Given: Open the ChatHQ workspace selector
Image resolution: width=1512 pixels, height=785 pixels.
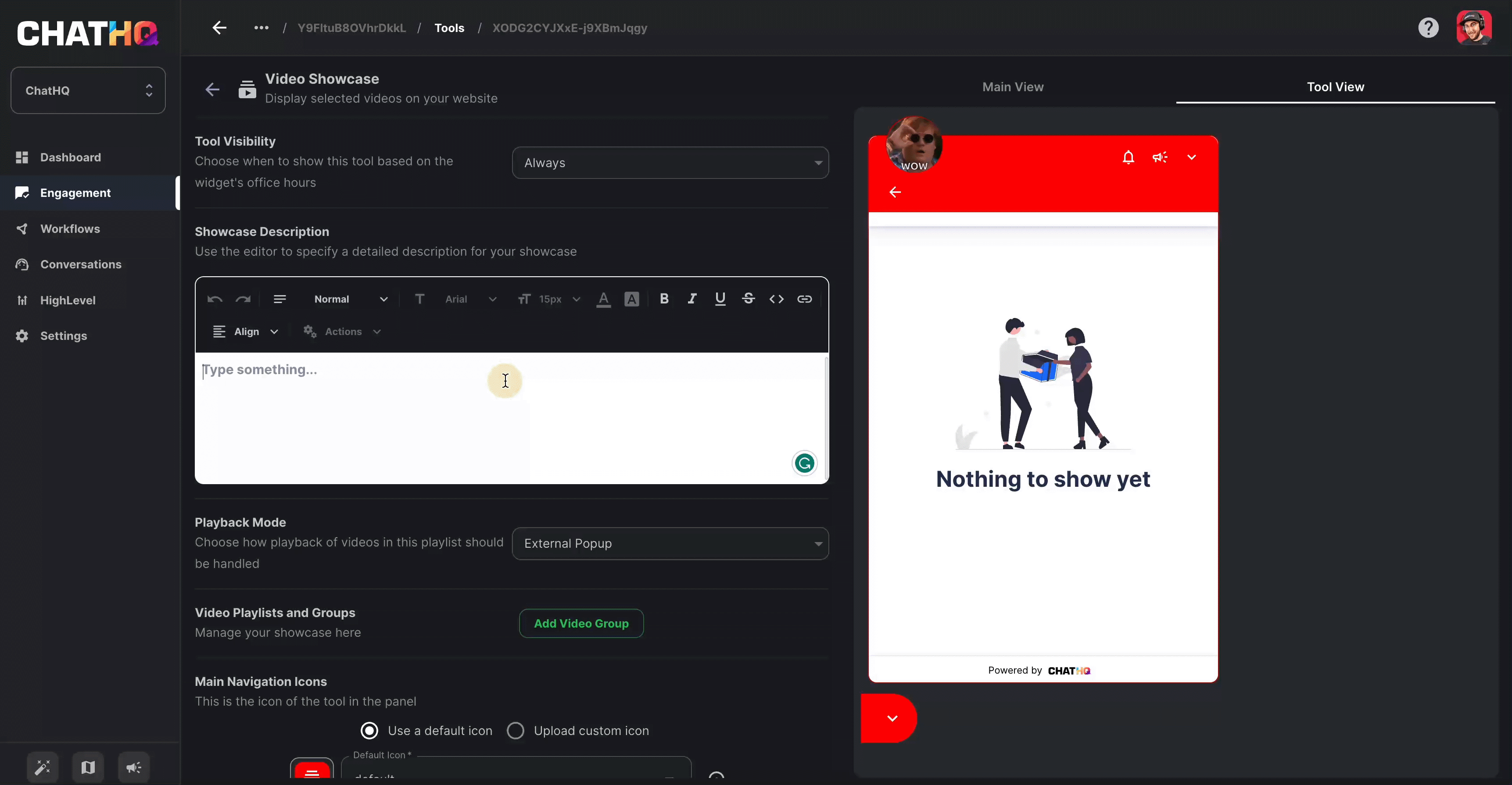Looking at the screenshot, I should (x=88, y=90).
